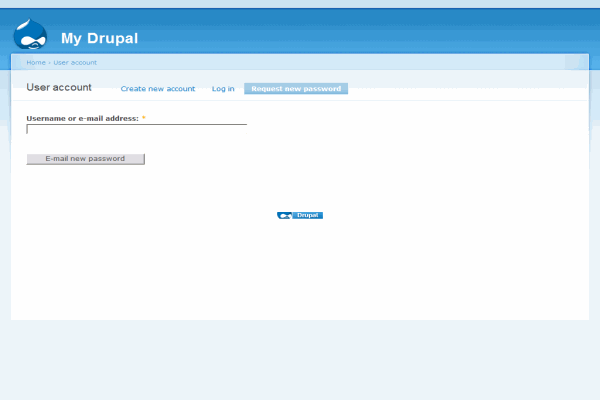
Task: Click the Drupal badge icon in footer
Action: click(285, 215)
